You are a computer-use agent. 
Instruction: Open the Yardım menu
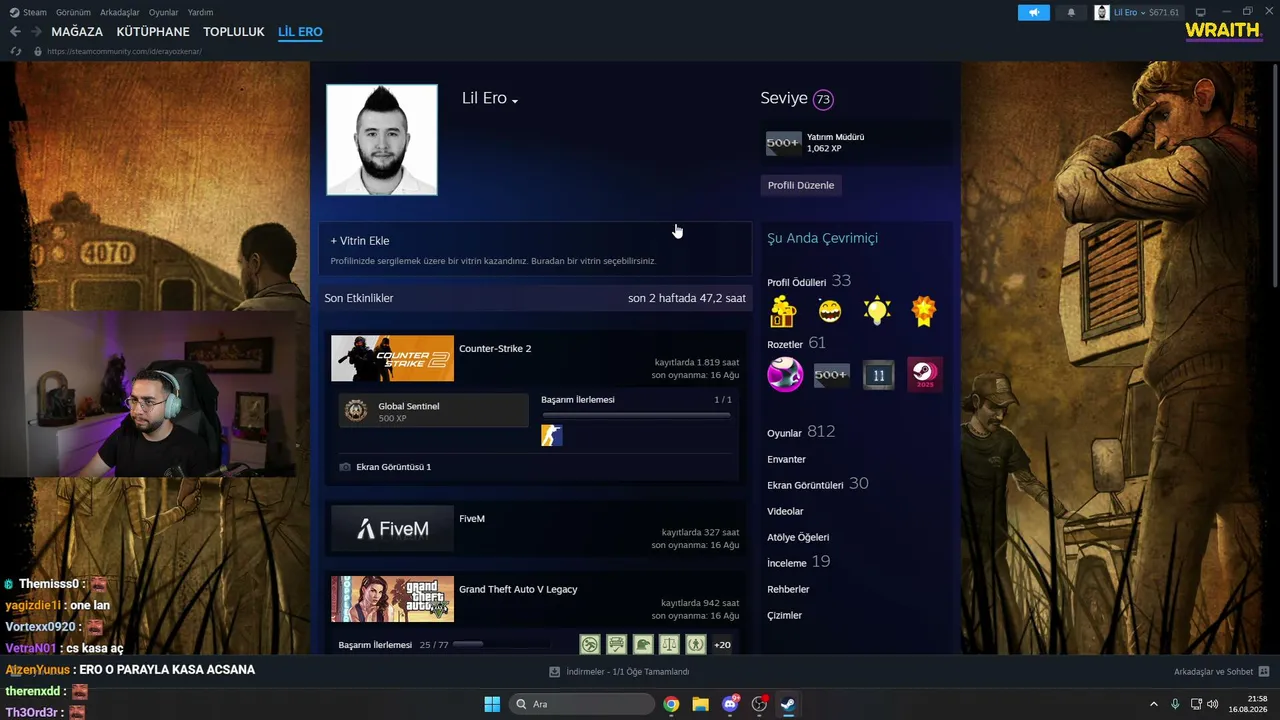201,12
